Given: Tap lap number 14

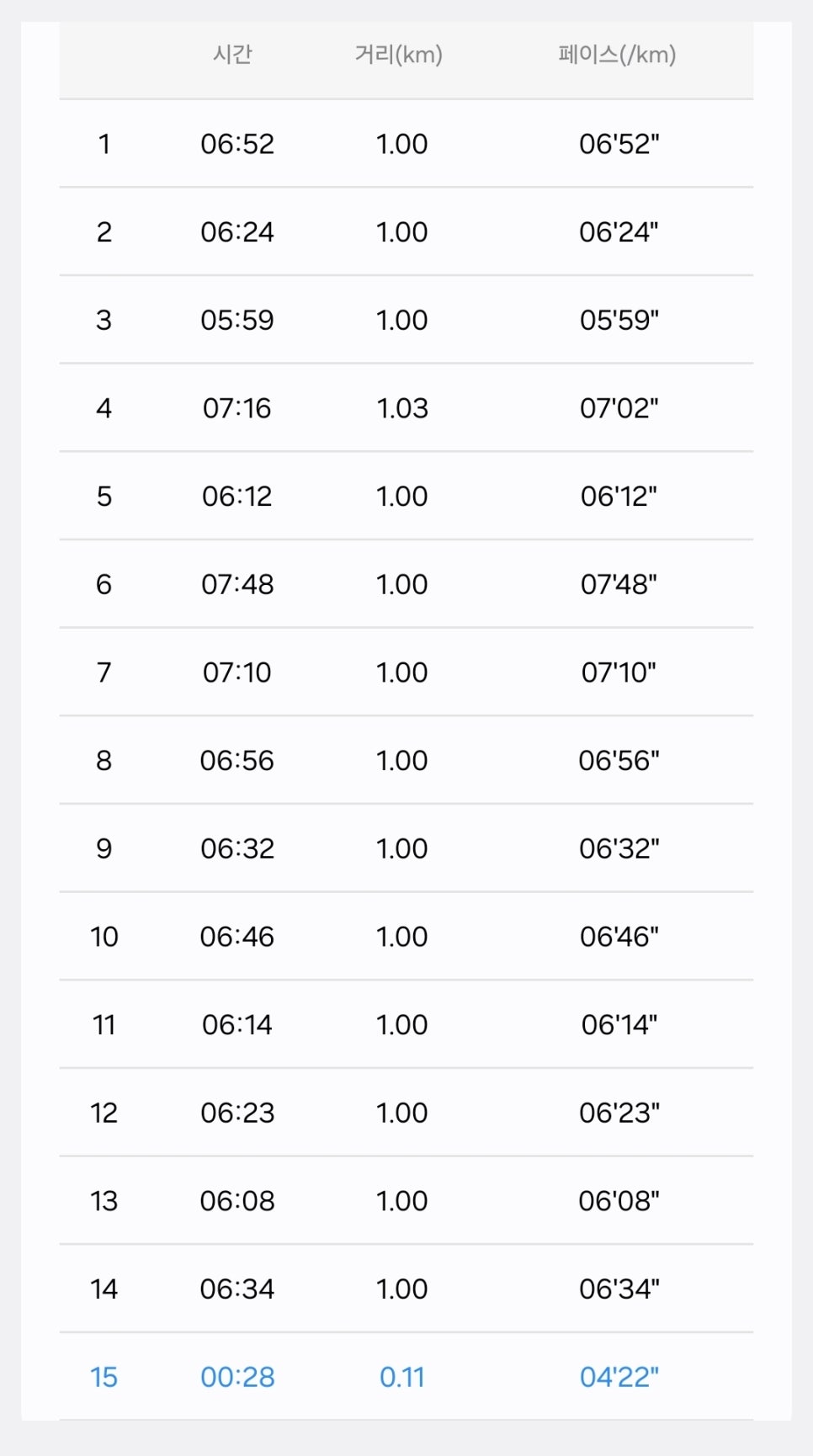Looking at the screenshot, I should click(x=104, y=1289).
